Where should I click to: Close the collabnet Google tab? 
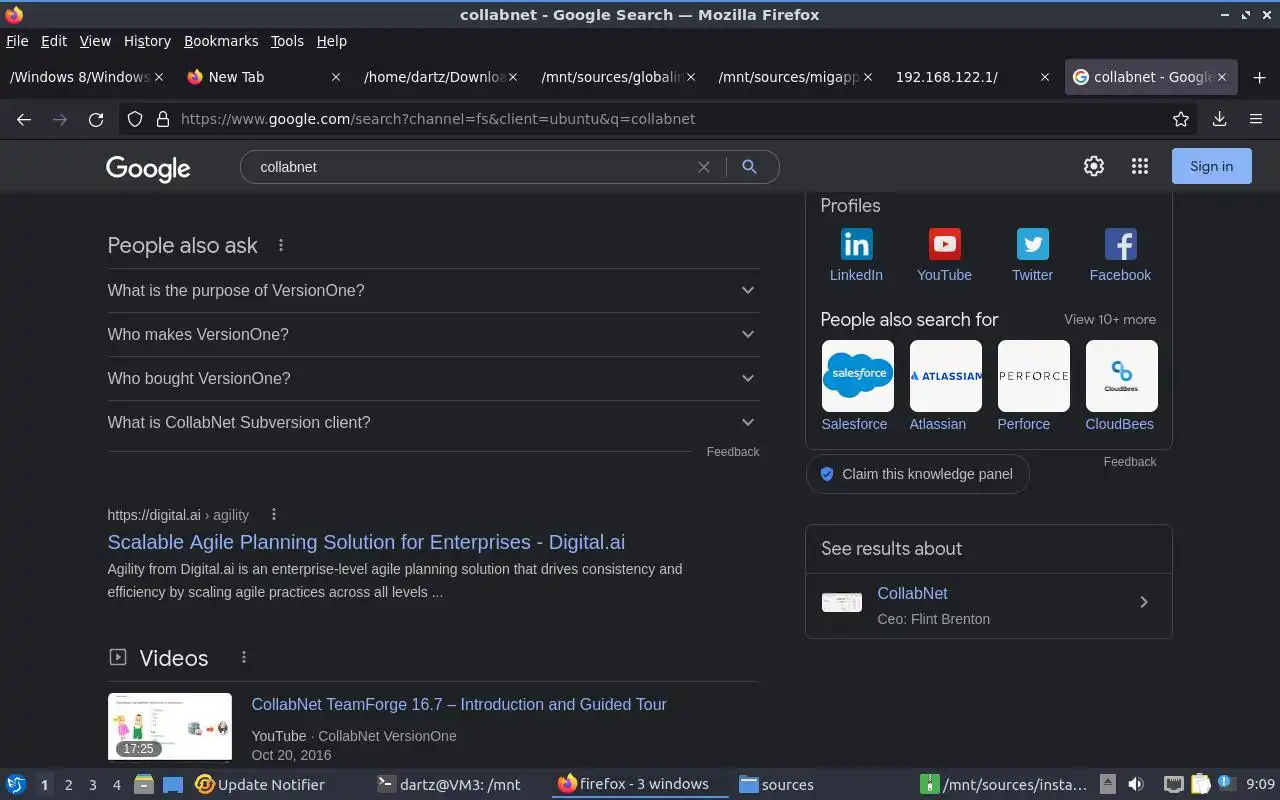coord(1222,77)
